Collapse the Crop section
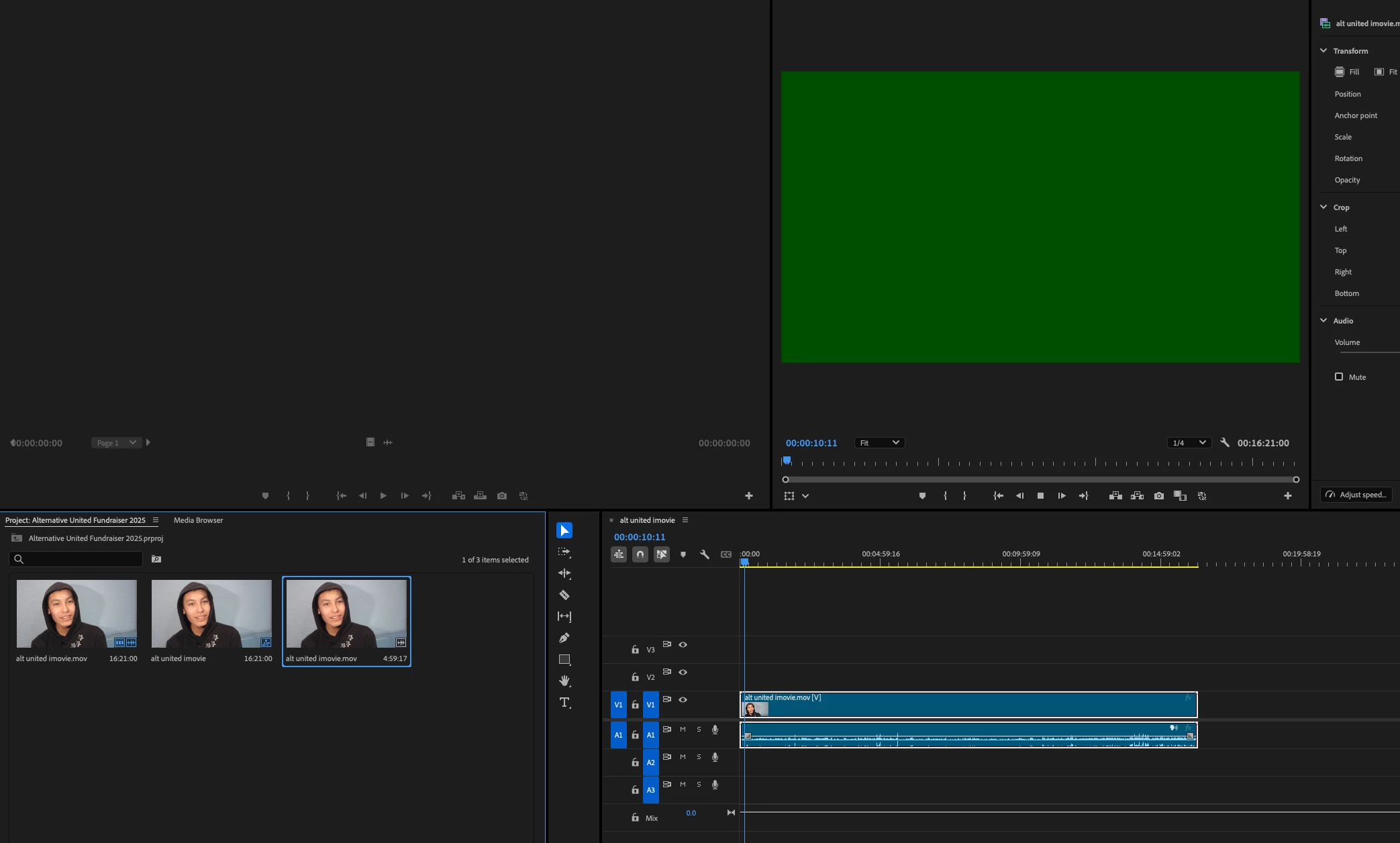The width and height of the screenshot is (1400, 843). [1323, 207]
